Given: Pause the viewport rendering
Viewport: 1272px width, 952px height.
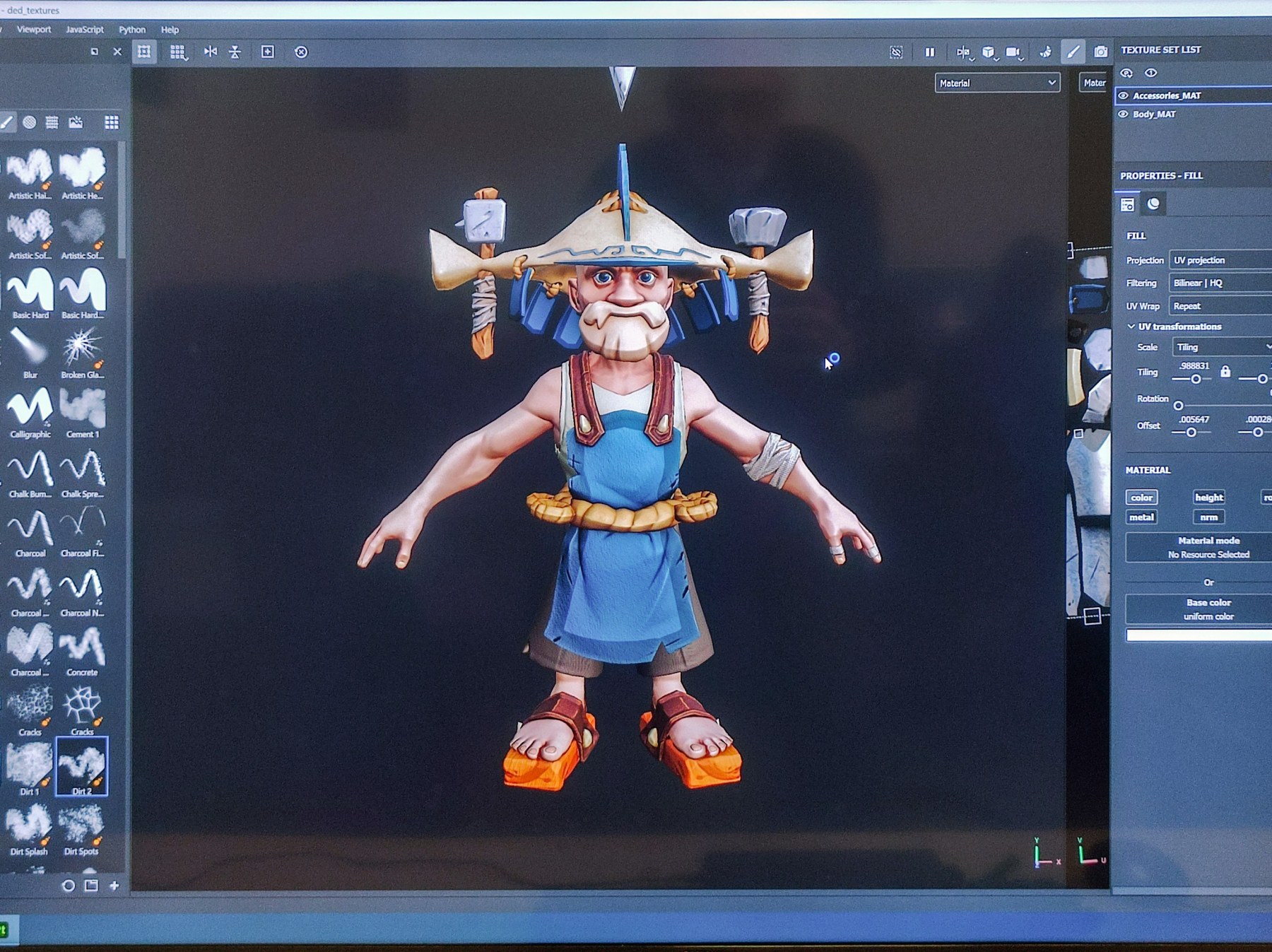Looking at the screenshot, I should (x=930, y=52).
